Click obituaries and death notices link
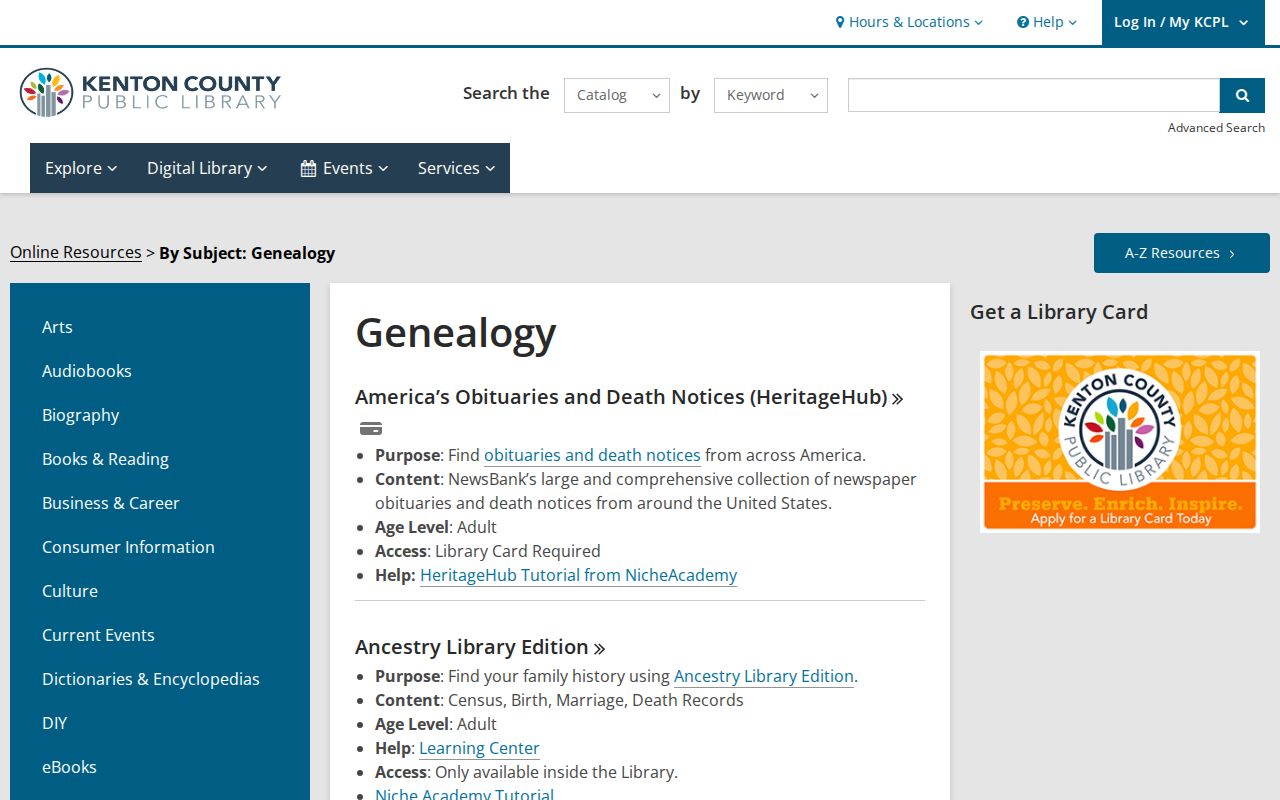This screenshot has height=800, width=1280. point(592,455)
